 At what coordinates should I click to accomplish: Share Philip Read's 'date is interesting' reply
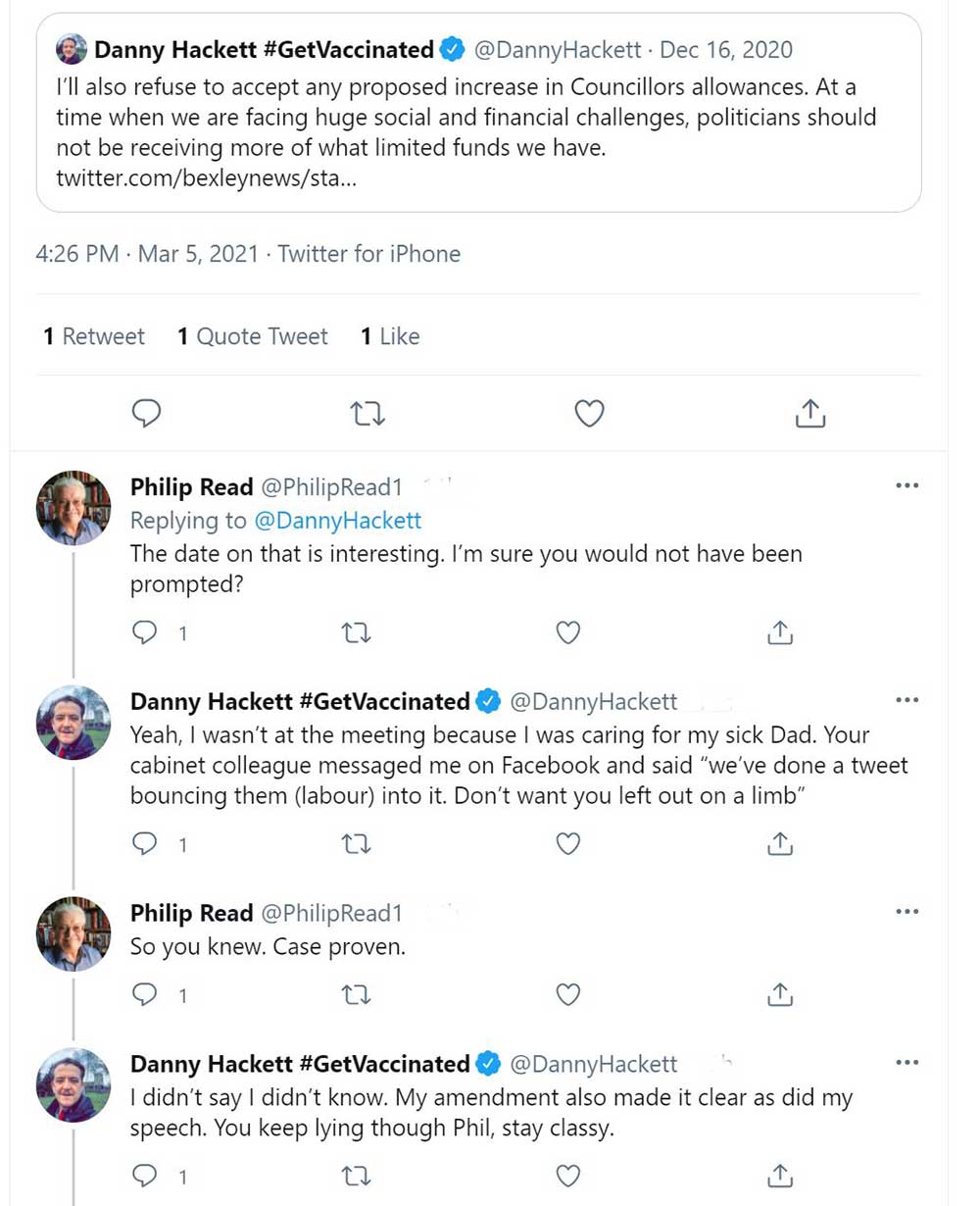click(780, 633)
